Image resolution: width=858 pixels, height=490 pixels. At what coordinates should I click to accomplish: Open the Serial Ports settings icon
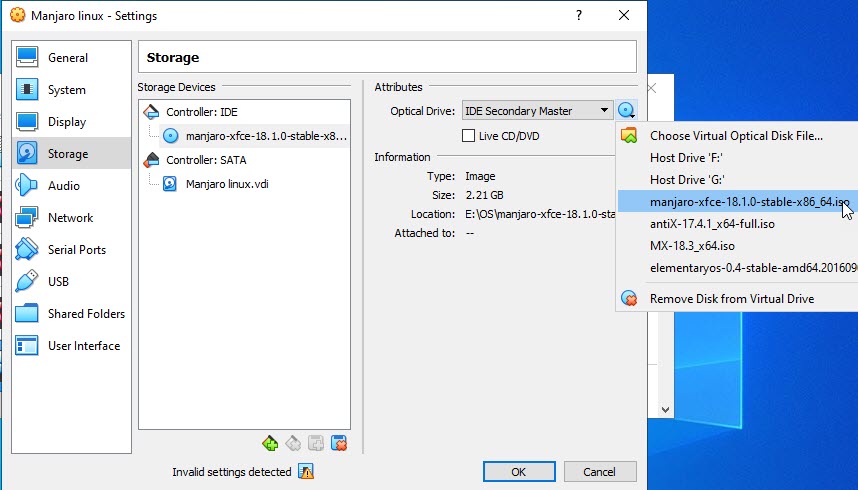click(x=27, y=250)
